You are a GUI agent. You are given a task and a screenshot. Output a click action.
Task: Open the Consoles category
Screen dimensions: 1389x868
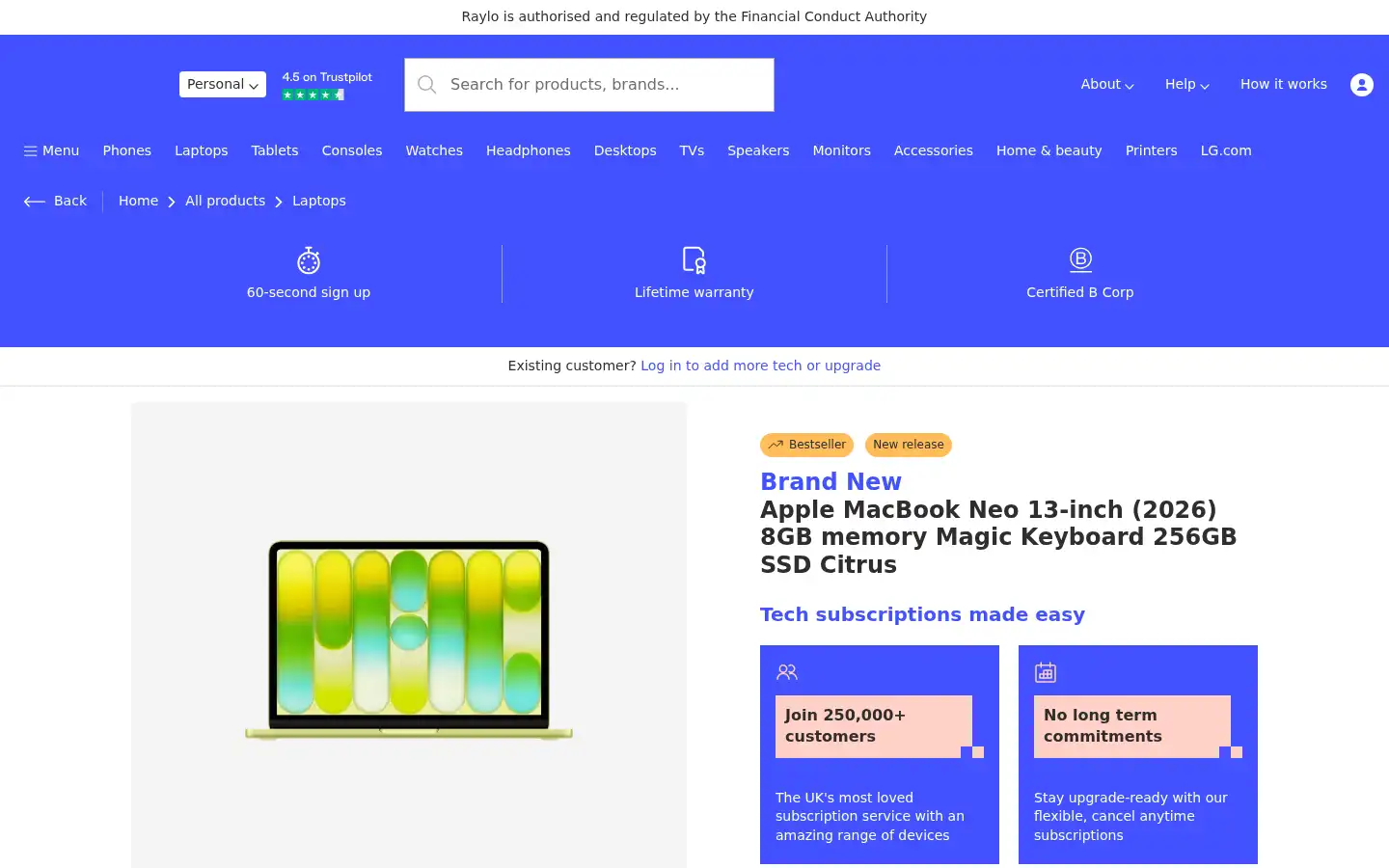pos(352,150)
